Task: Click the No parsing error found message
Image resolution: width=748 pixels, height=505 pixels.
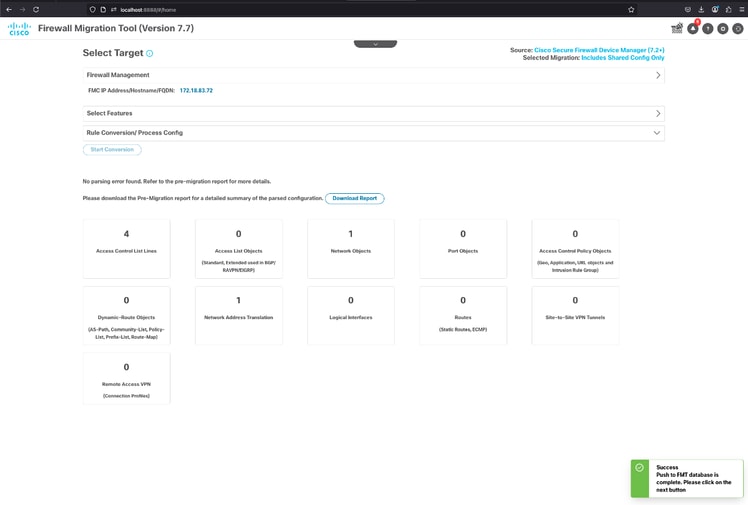Action: tap(177, 182)
